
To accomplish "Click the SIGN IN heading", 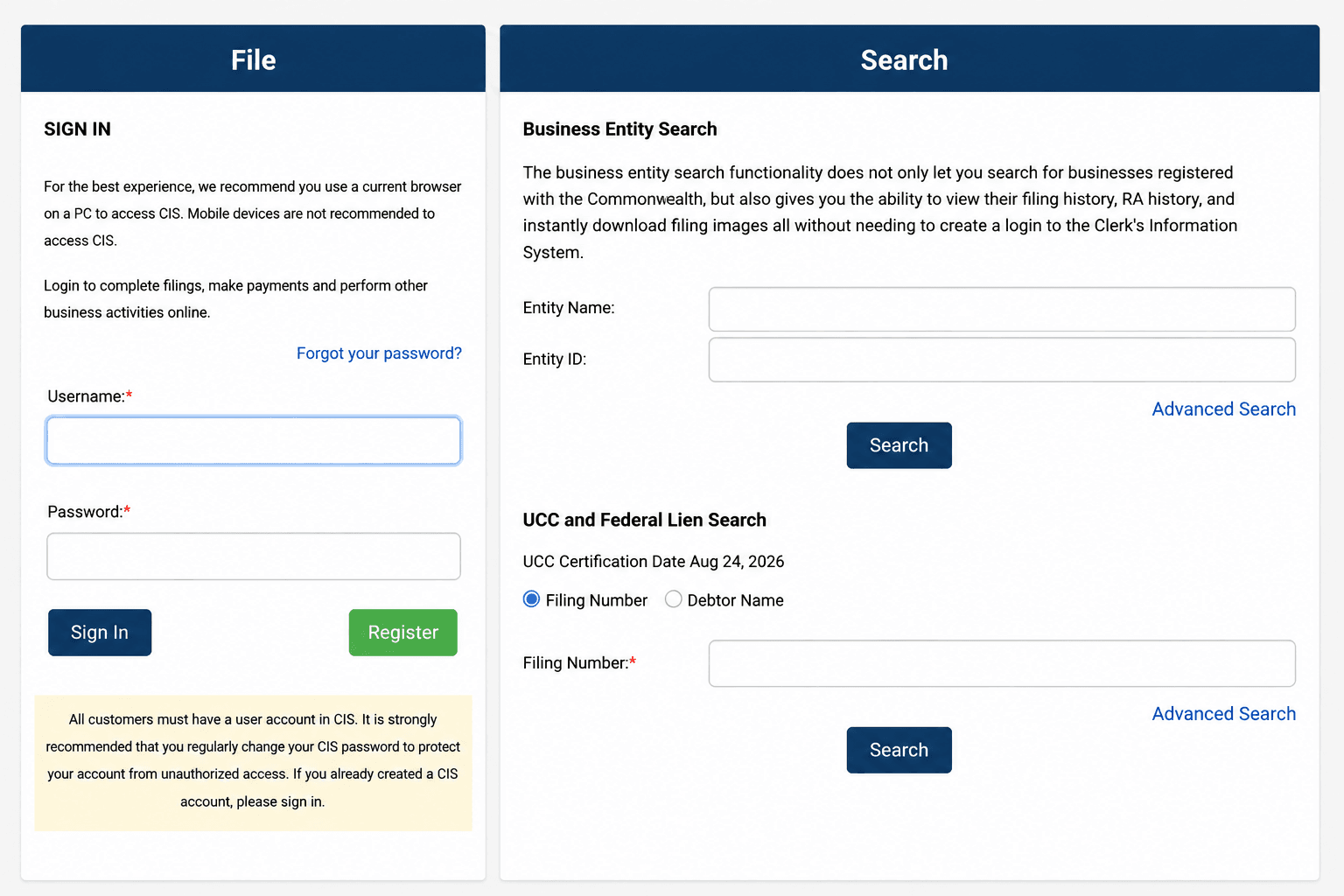I will click(77, 129).
